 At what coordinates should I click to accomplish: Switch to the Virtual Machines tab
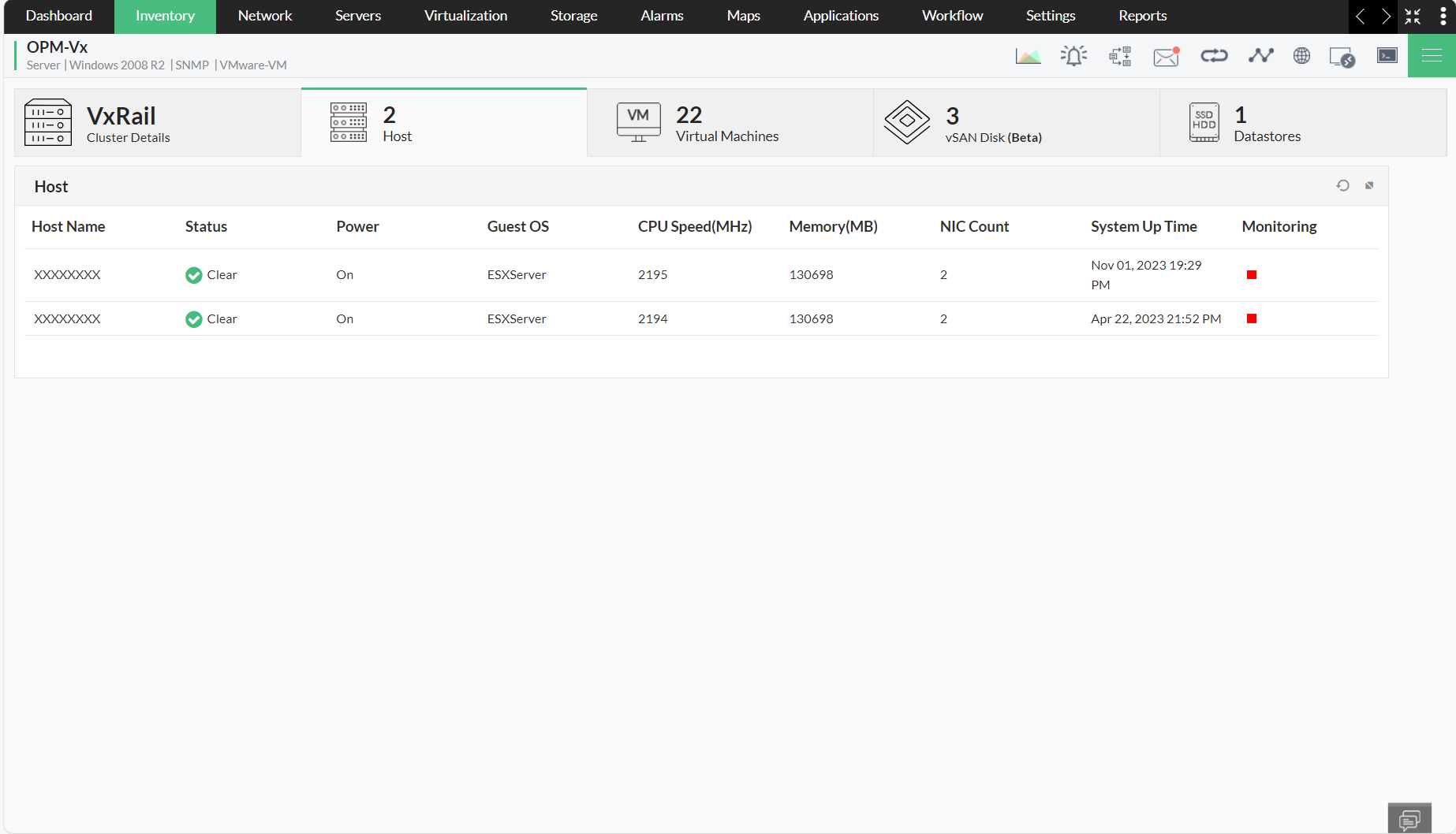tap(727, 123)
